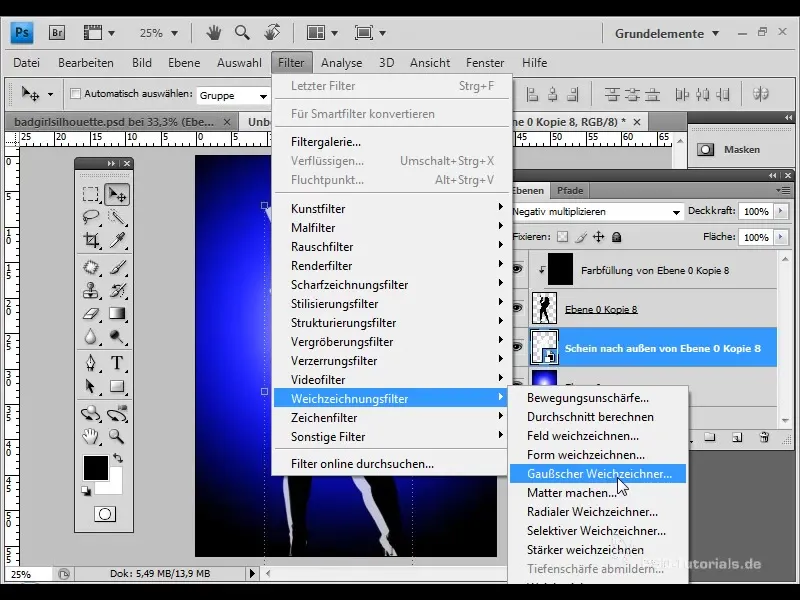
Task: Open the zoom level 25% dropdown
Action: tap(174, 34)
